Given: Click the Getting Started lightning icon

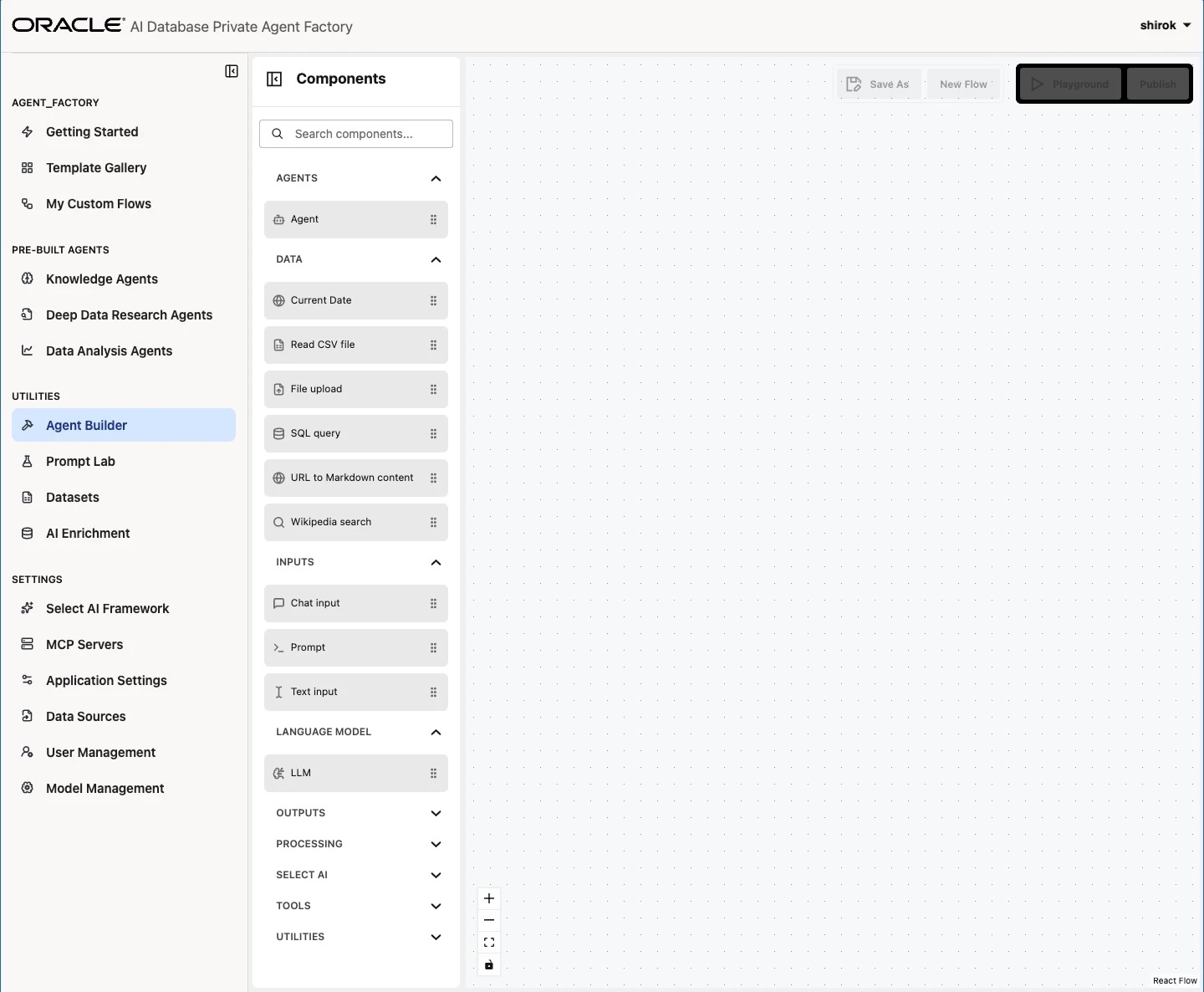Looking at the screenshot, I should (28, 132).
